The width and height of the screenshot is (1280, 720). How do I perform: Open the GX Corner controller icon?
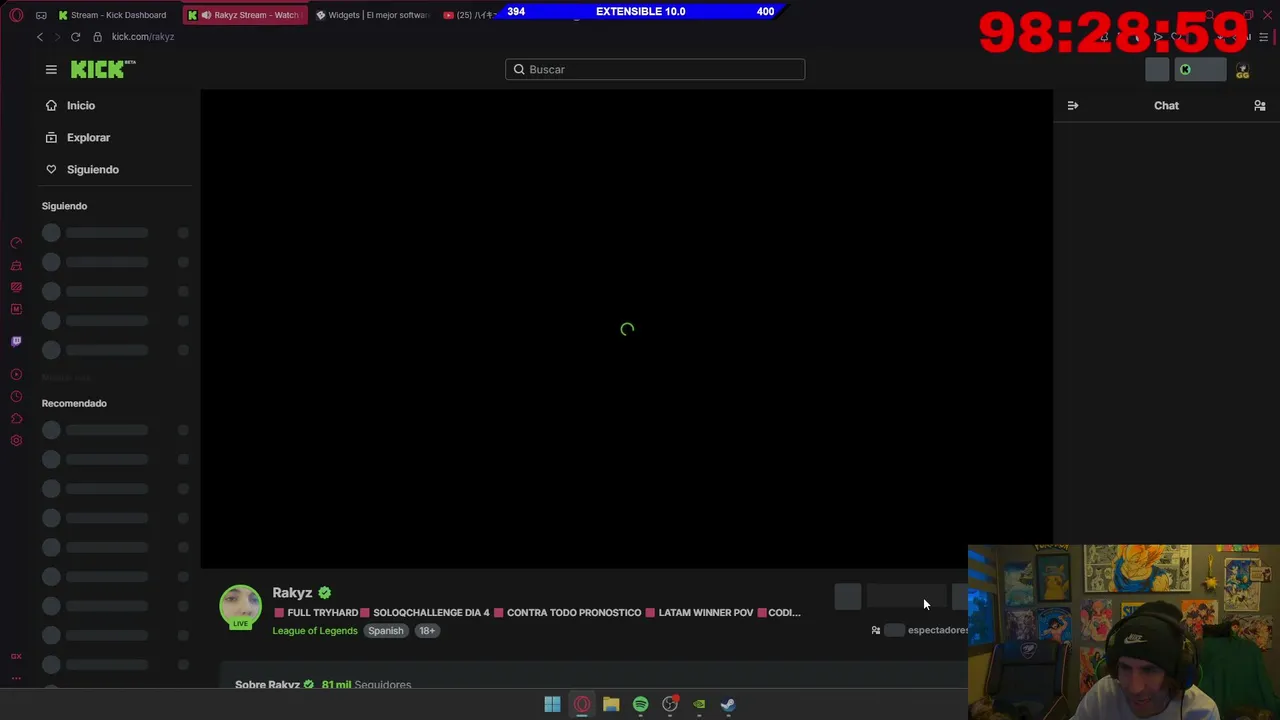point(41,15)
